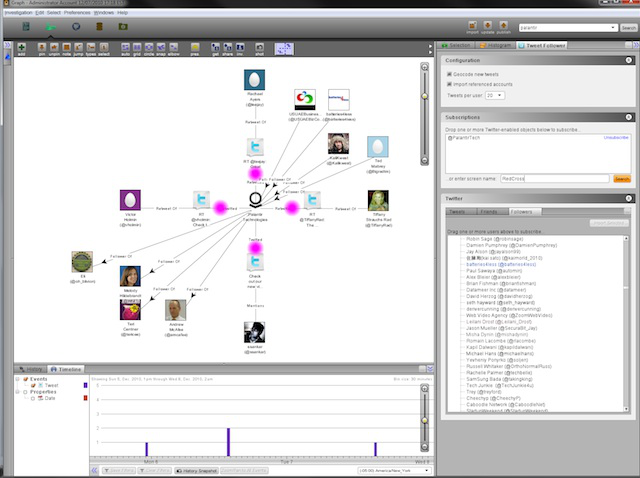Image resolution: width=640 pixels, height=478 pixels.
Task: Apply the circle layout icon
Action: (x=149, y=48)
